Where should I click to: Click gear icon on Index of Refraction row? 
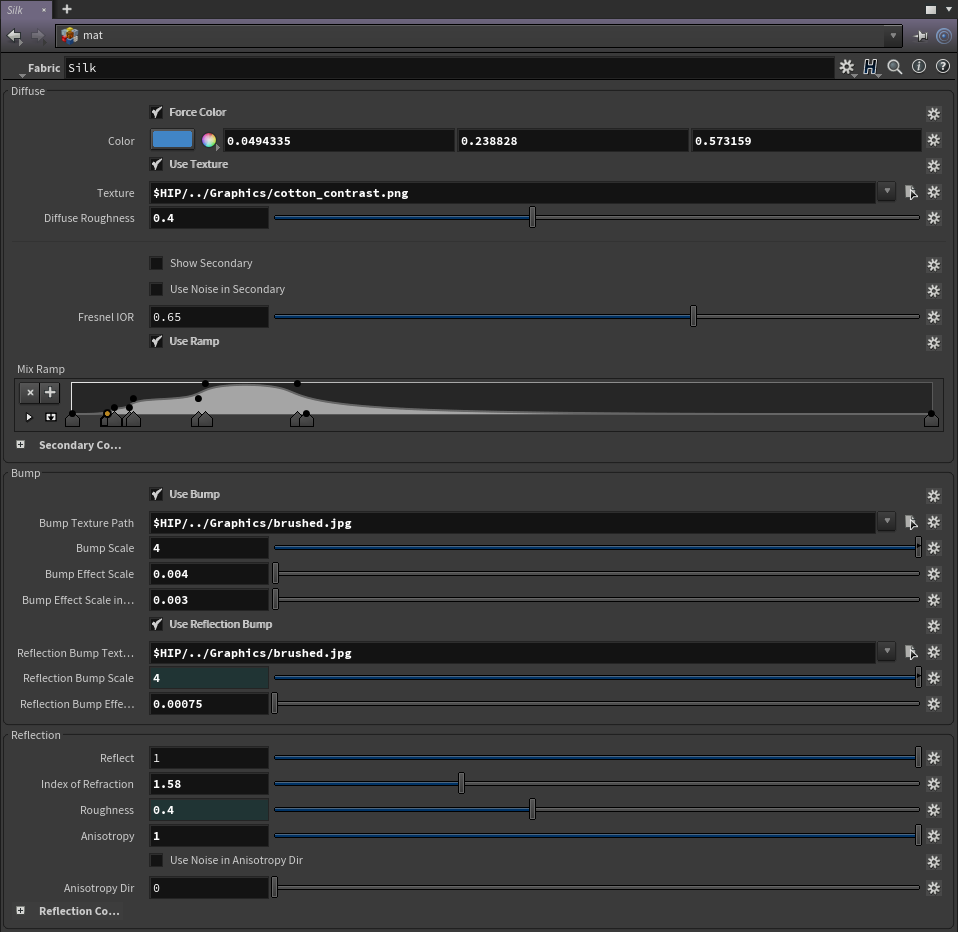[934, 784]
